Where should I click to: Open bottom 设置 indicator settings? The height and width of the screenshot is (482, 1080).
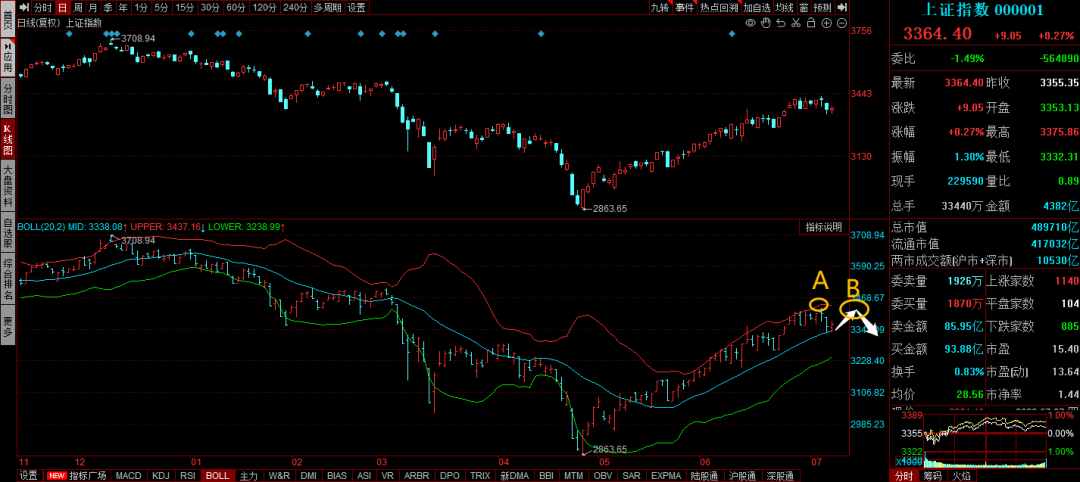point(28,476)
